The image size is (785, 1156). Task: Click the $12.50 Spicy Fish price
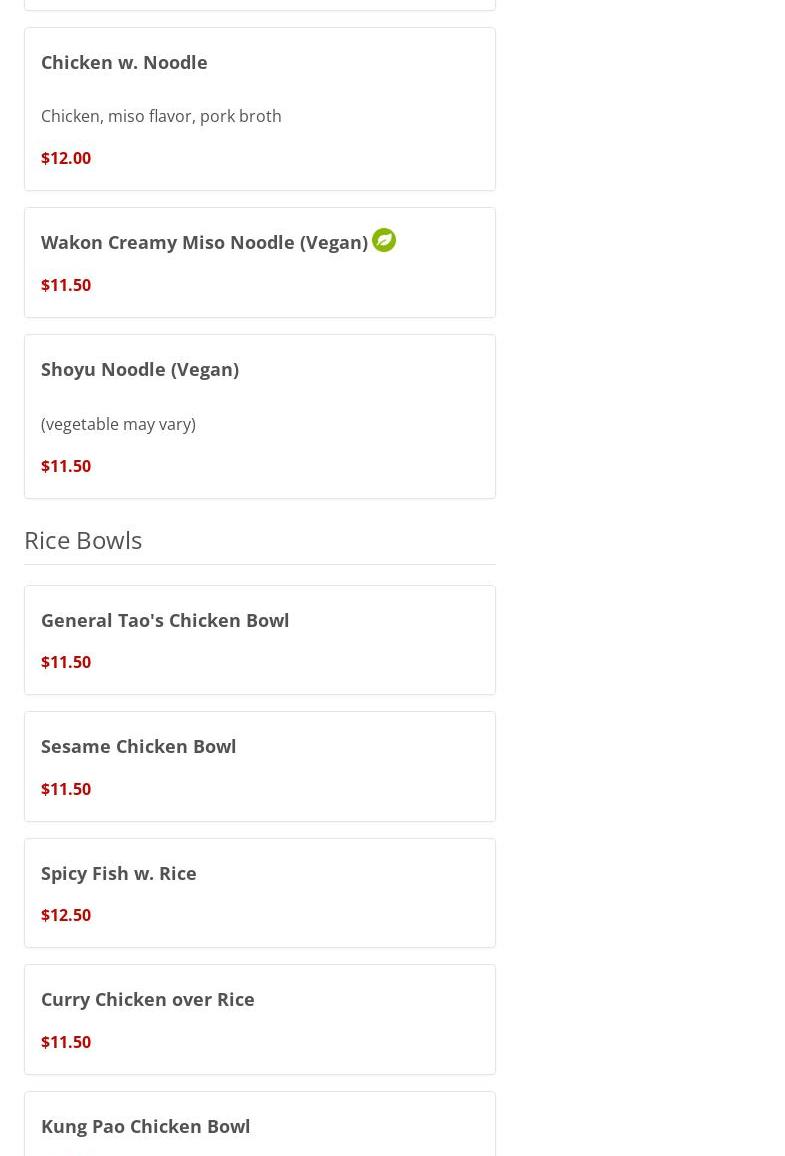point(66,915)
